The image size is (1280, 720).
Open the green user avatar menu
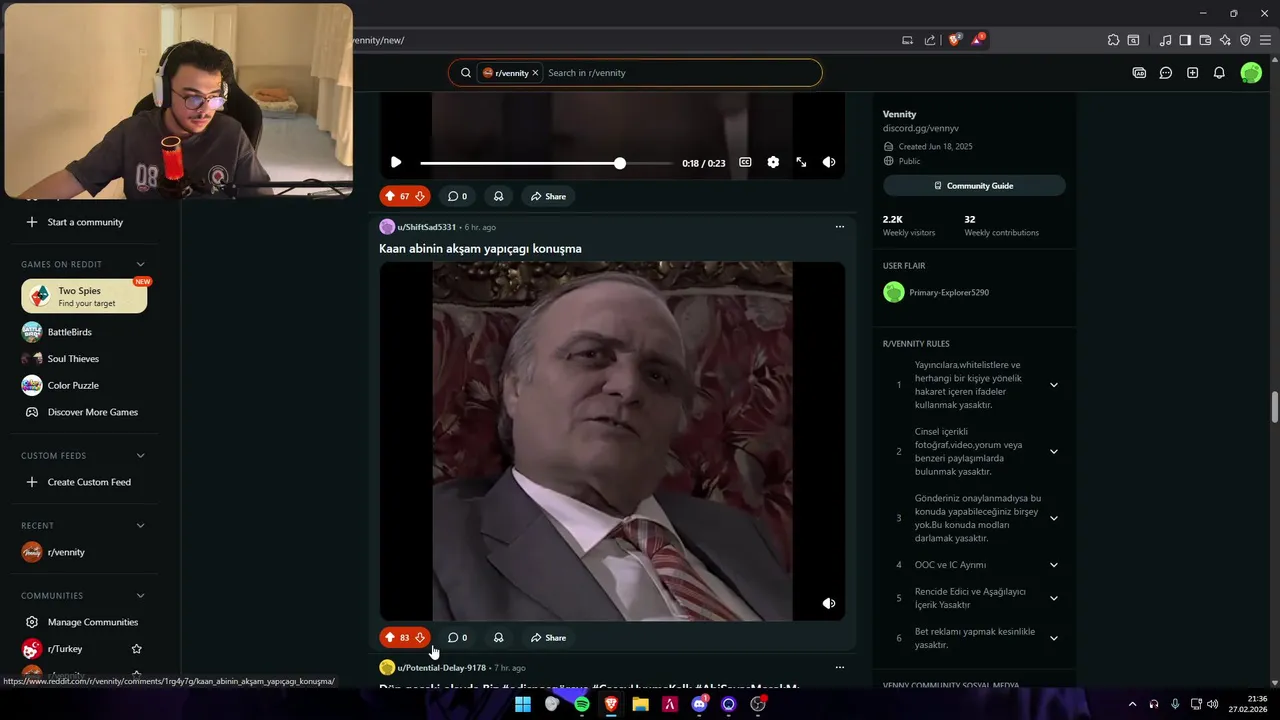click(1251, 73)
